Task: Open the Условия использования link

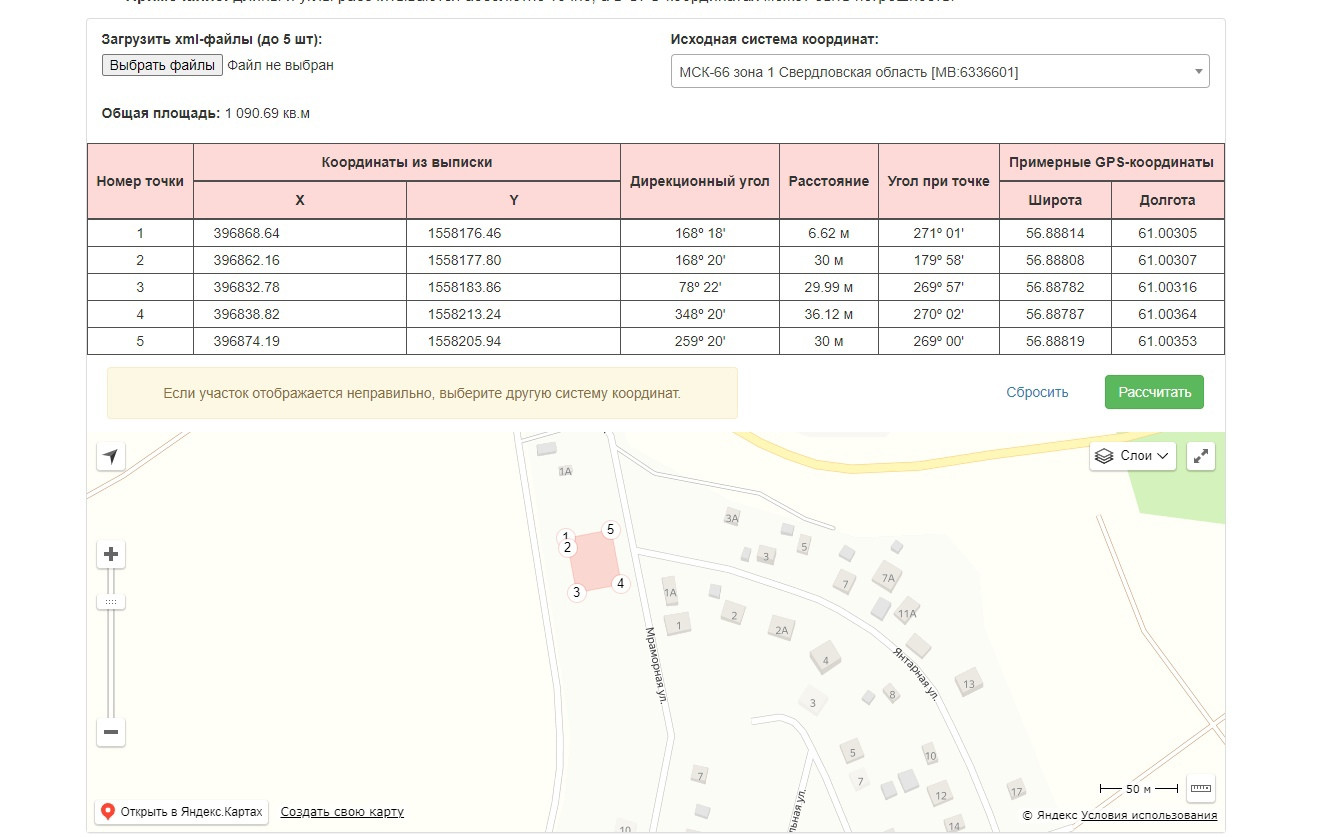Action: pyautogui.click(x=1149, y=815)
